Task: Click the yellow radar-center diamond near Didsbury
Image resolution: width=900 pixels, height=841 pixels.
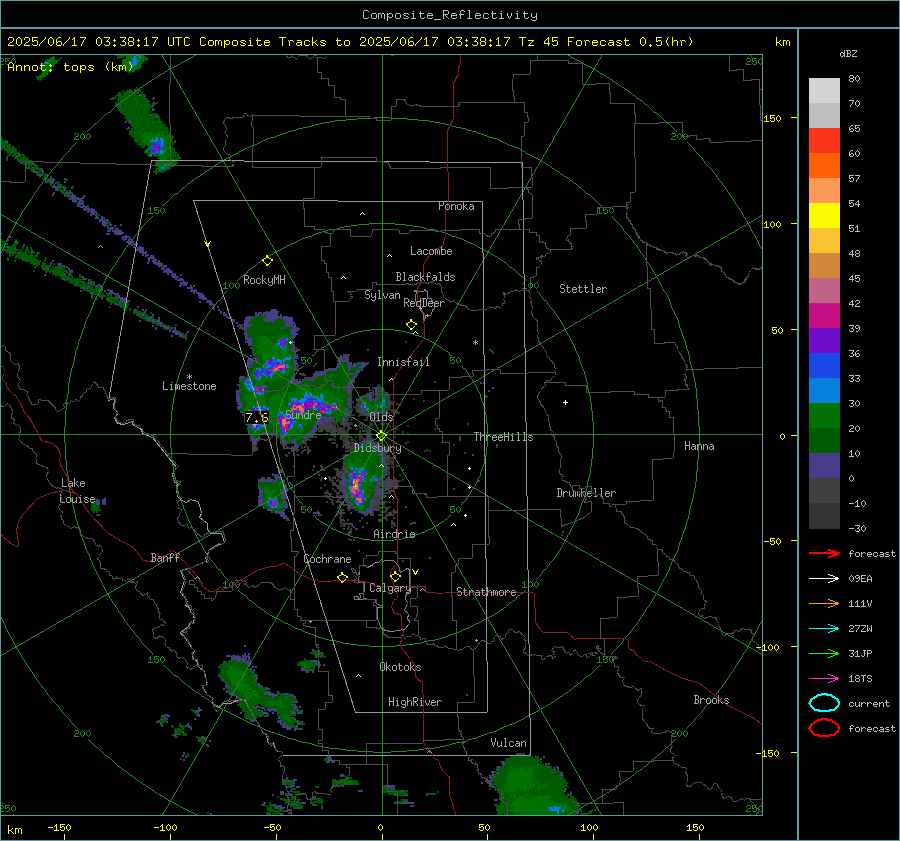Action: point(382,435)
